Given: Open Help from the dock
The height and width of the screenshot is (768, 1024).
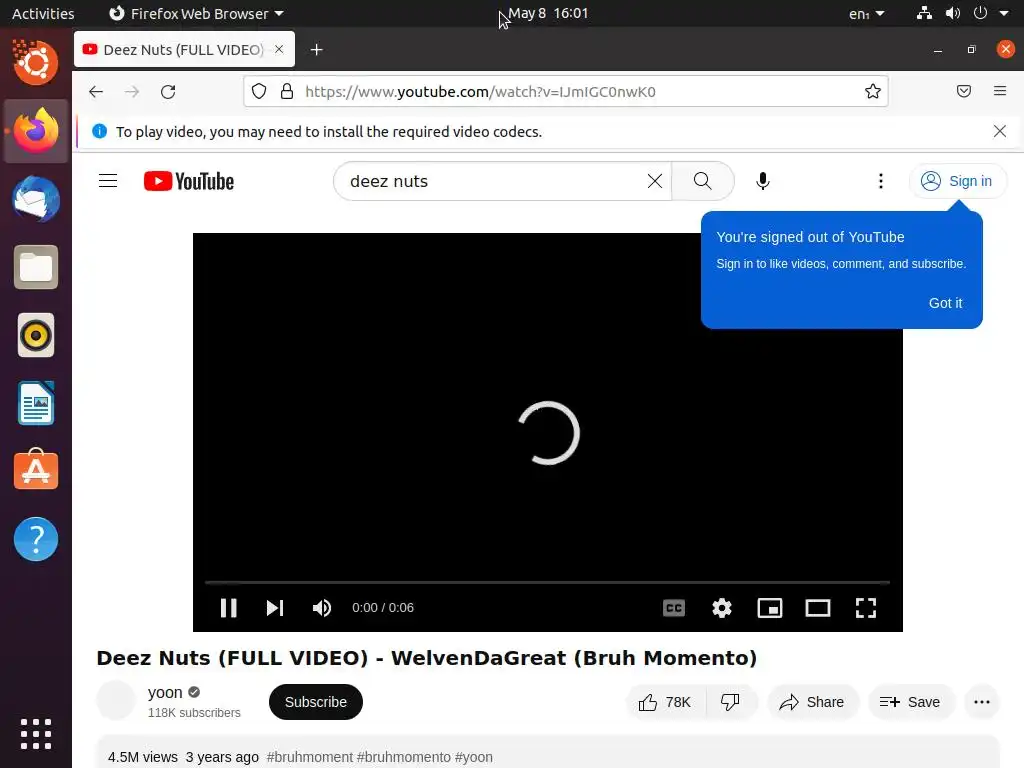Looking at the screenshot, I should click(36, 539).
